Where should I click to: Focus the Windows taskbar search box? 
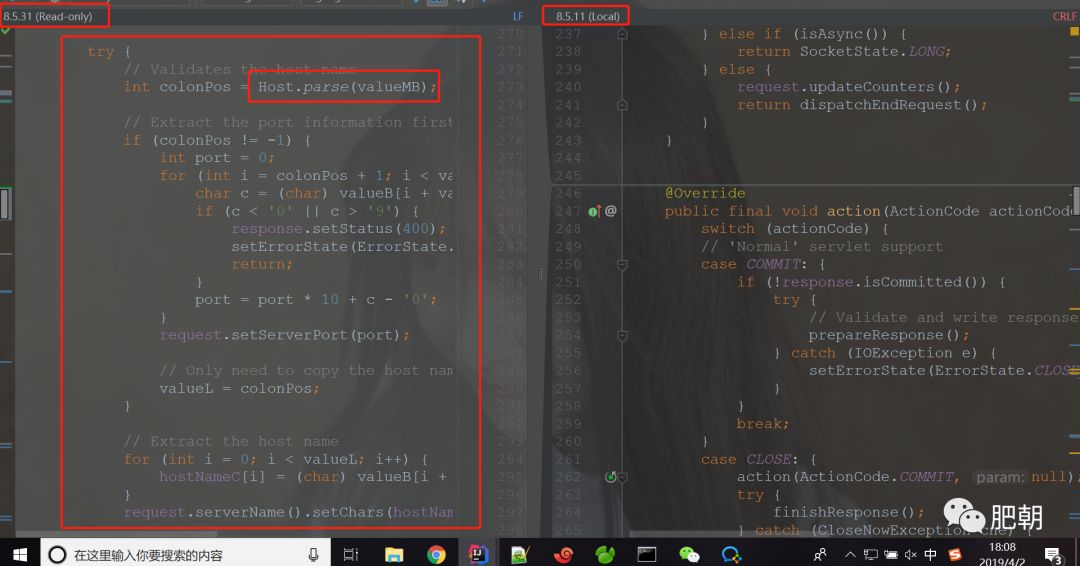(185, 554)
